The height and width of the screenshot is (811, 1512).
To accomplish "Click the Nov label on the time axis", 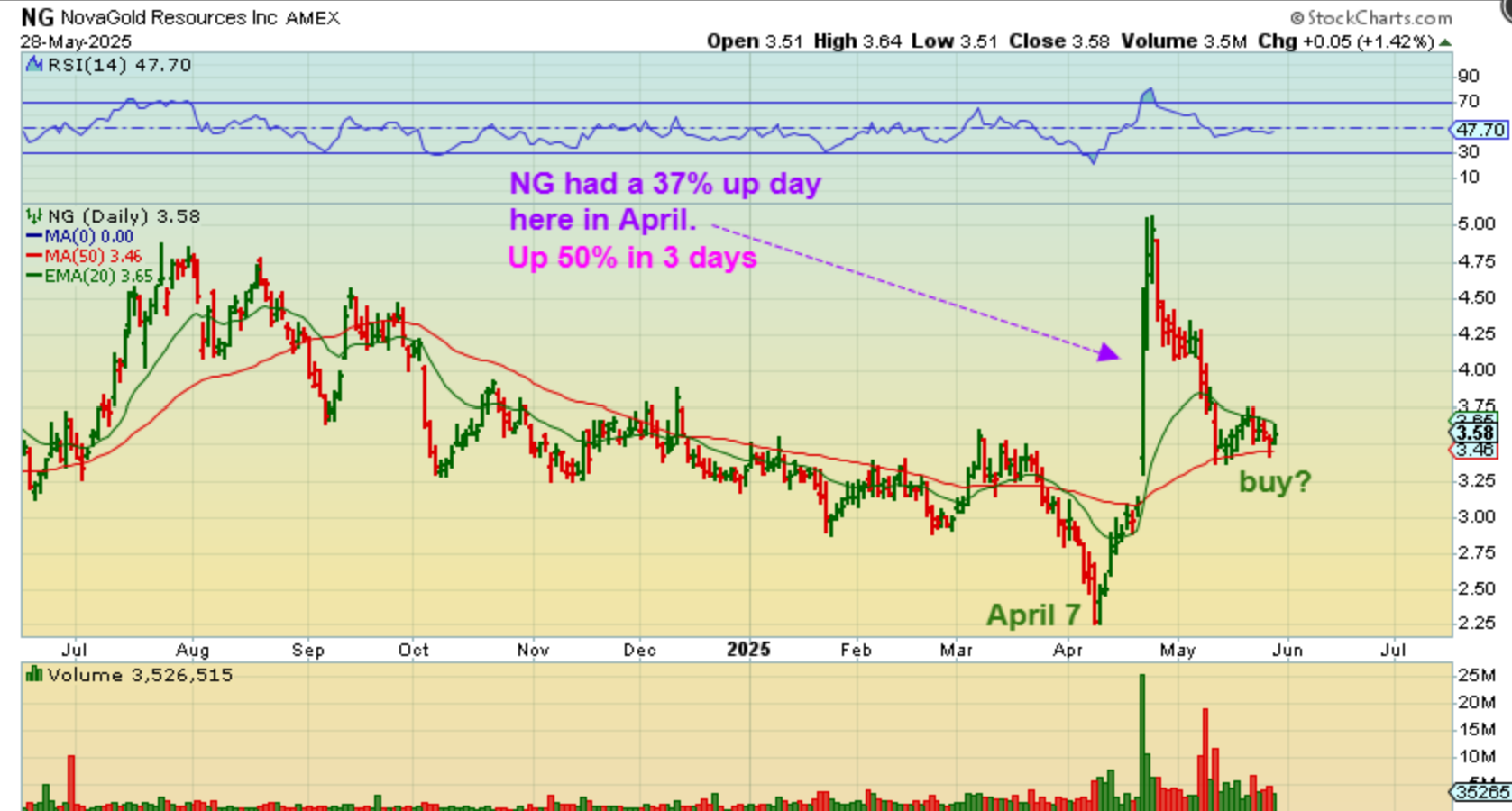I will [x=533, y=650].
